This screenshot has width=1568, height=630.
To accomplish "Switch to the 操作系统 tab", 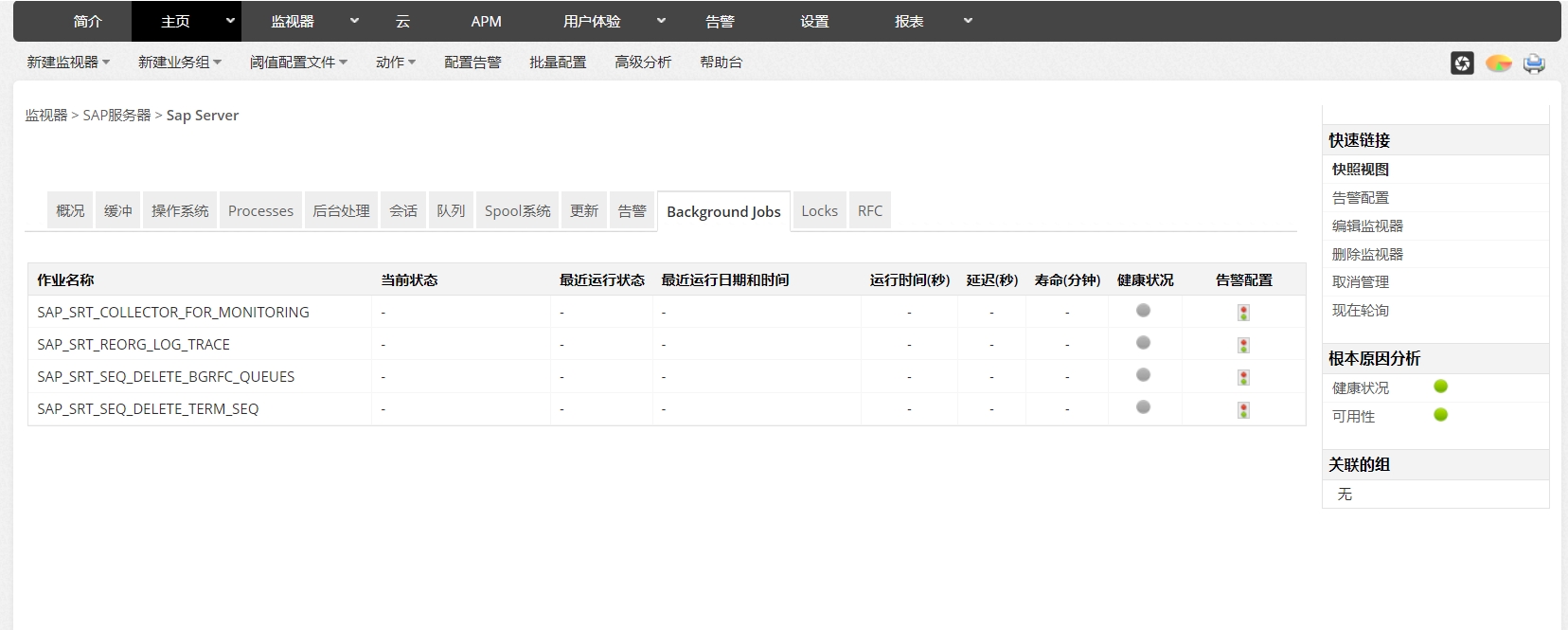I will [x=180, y=210].
